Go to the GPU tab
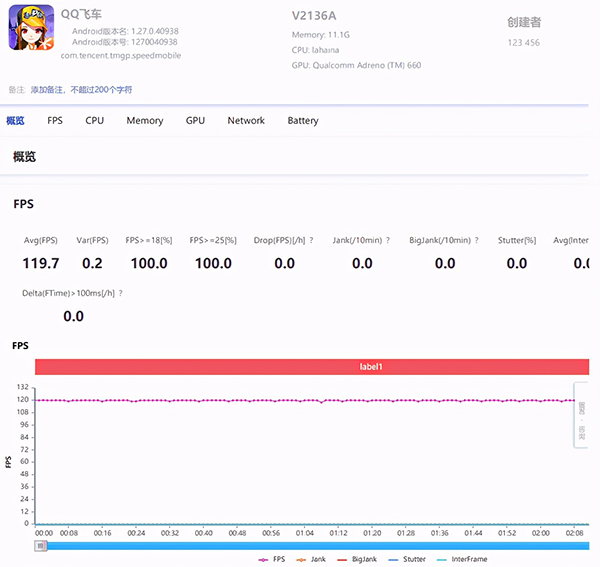The image size is (600, 567). 195,121
